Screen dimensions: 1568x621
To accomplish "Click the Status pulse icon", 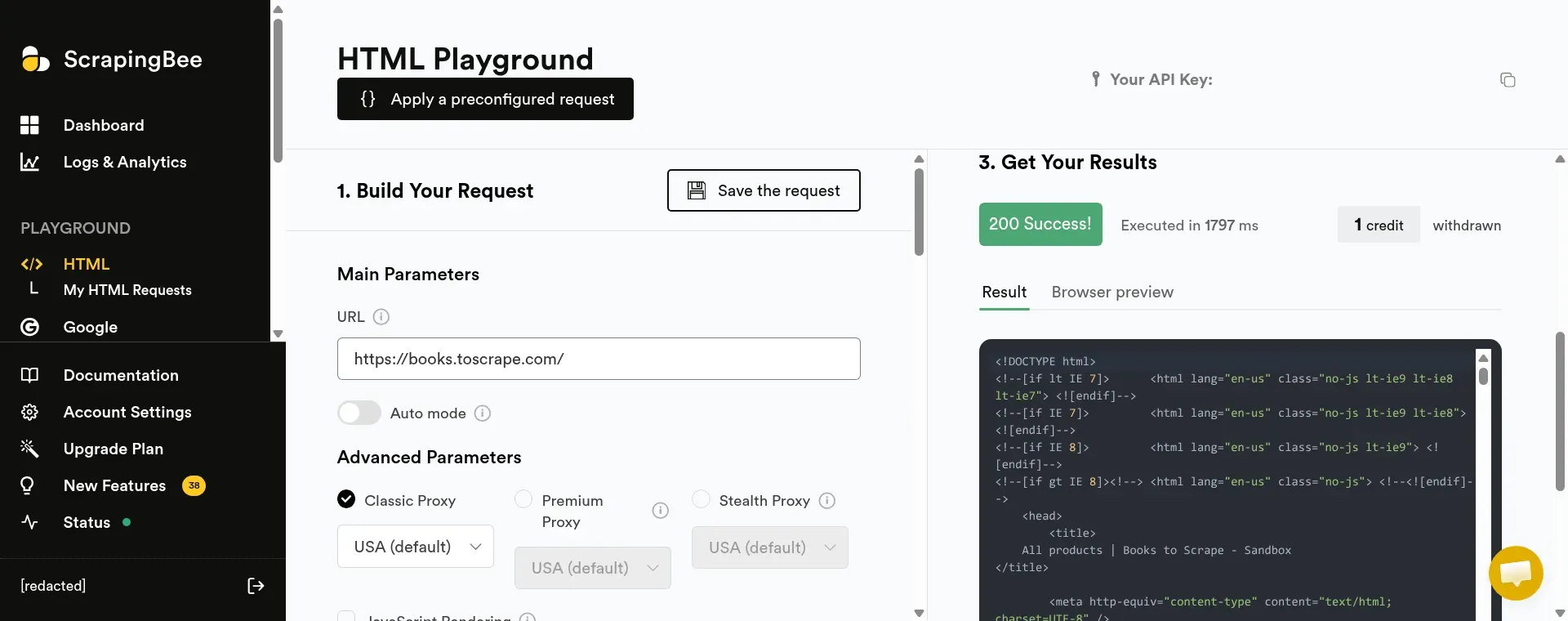I will tap(29, 522).
